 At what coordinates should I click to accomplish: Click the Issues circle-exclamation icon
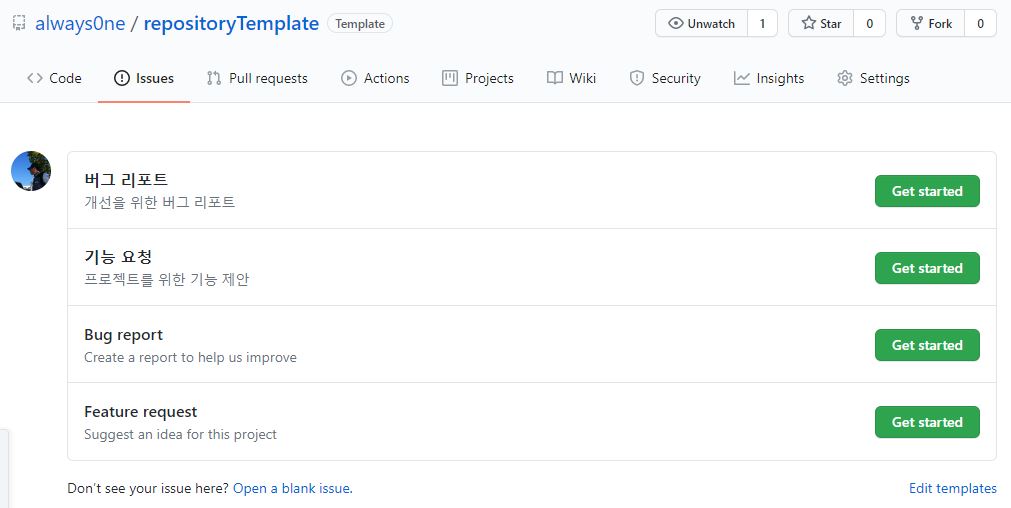pos(121,78)
